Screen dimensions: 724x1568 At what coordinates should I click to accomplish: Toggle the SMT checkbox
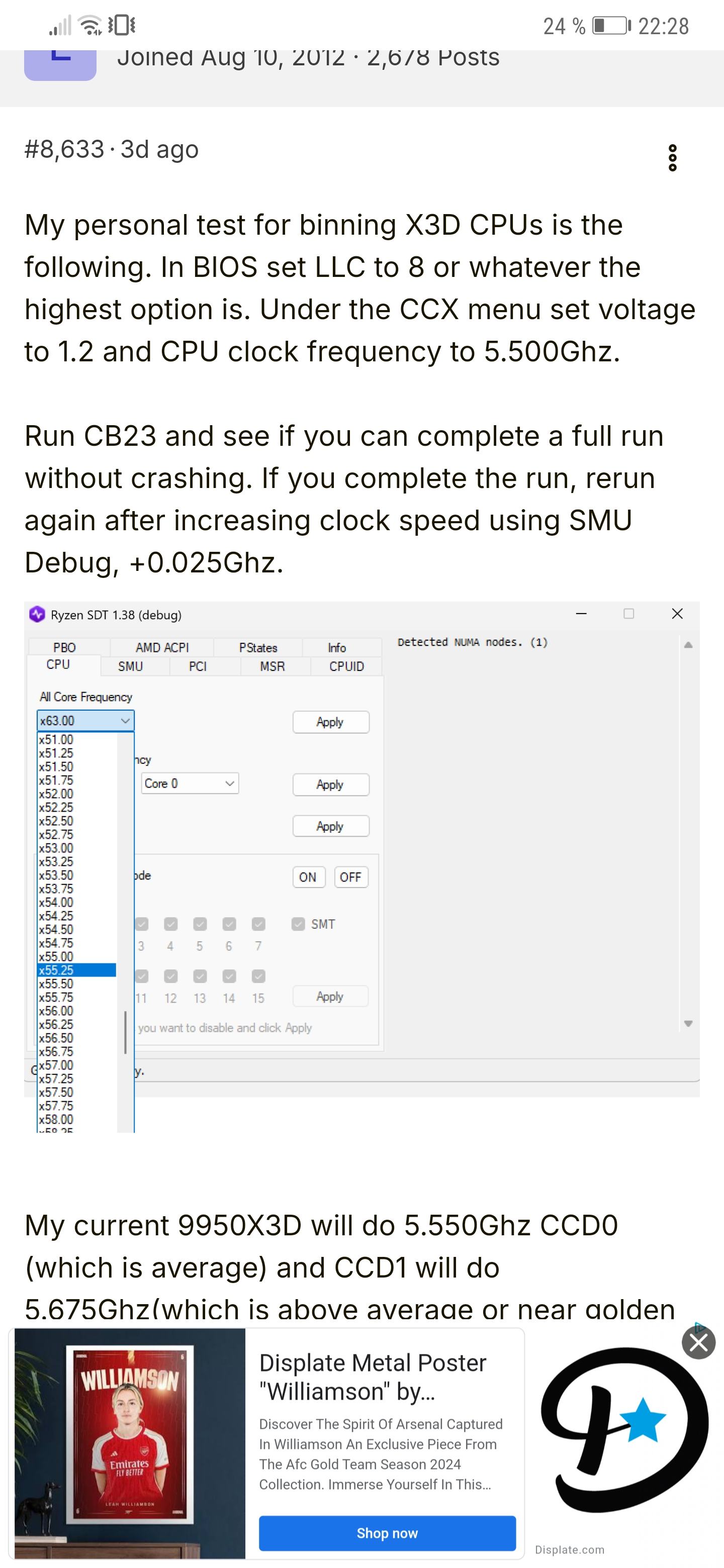[298, 924]
